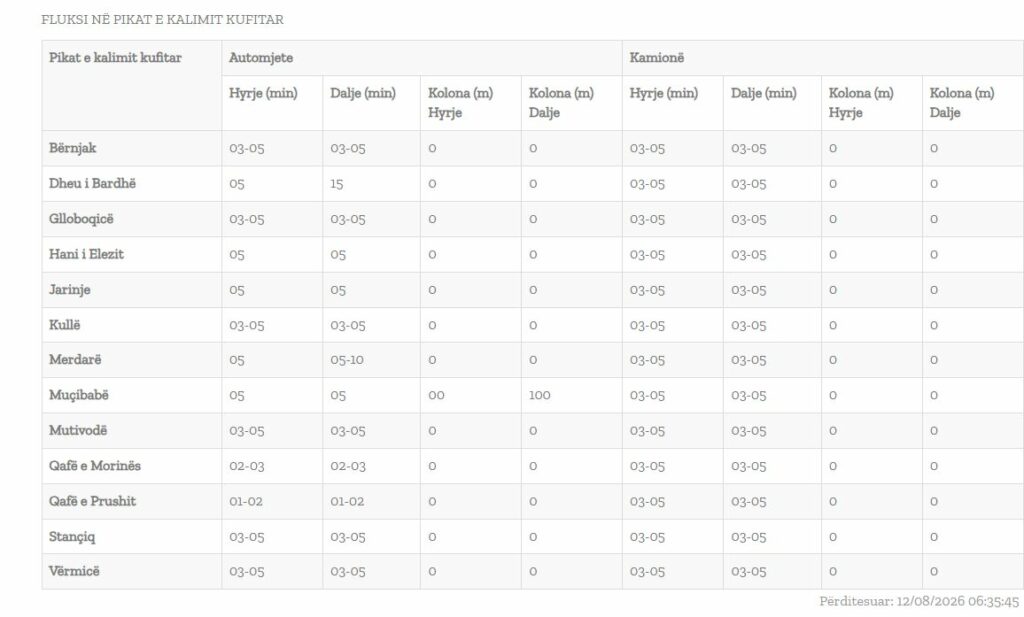Screen dimensions: 1024x617
Task: Select the 15 exit value for Dheu i Bardhë
Action: (336, 184)
